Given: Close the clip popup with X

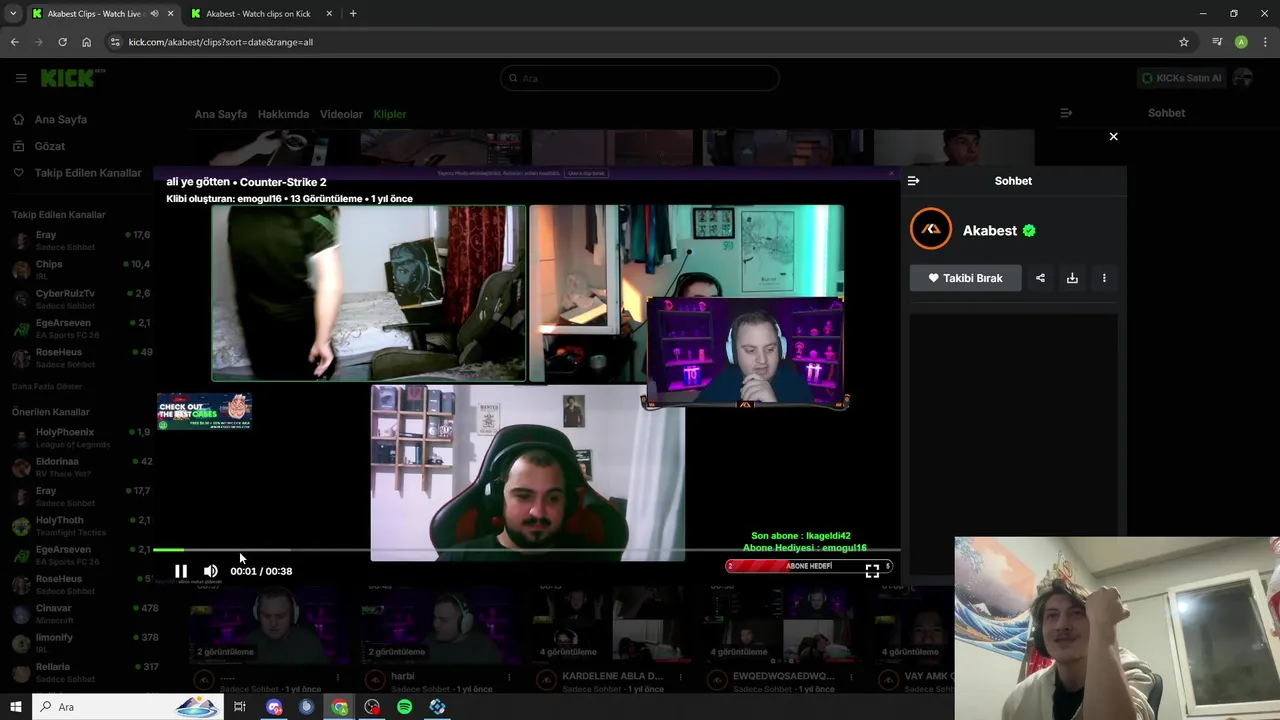Looking at the screenshot, I should click(x=1113, y=137).
